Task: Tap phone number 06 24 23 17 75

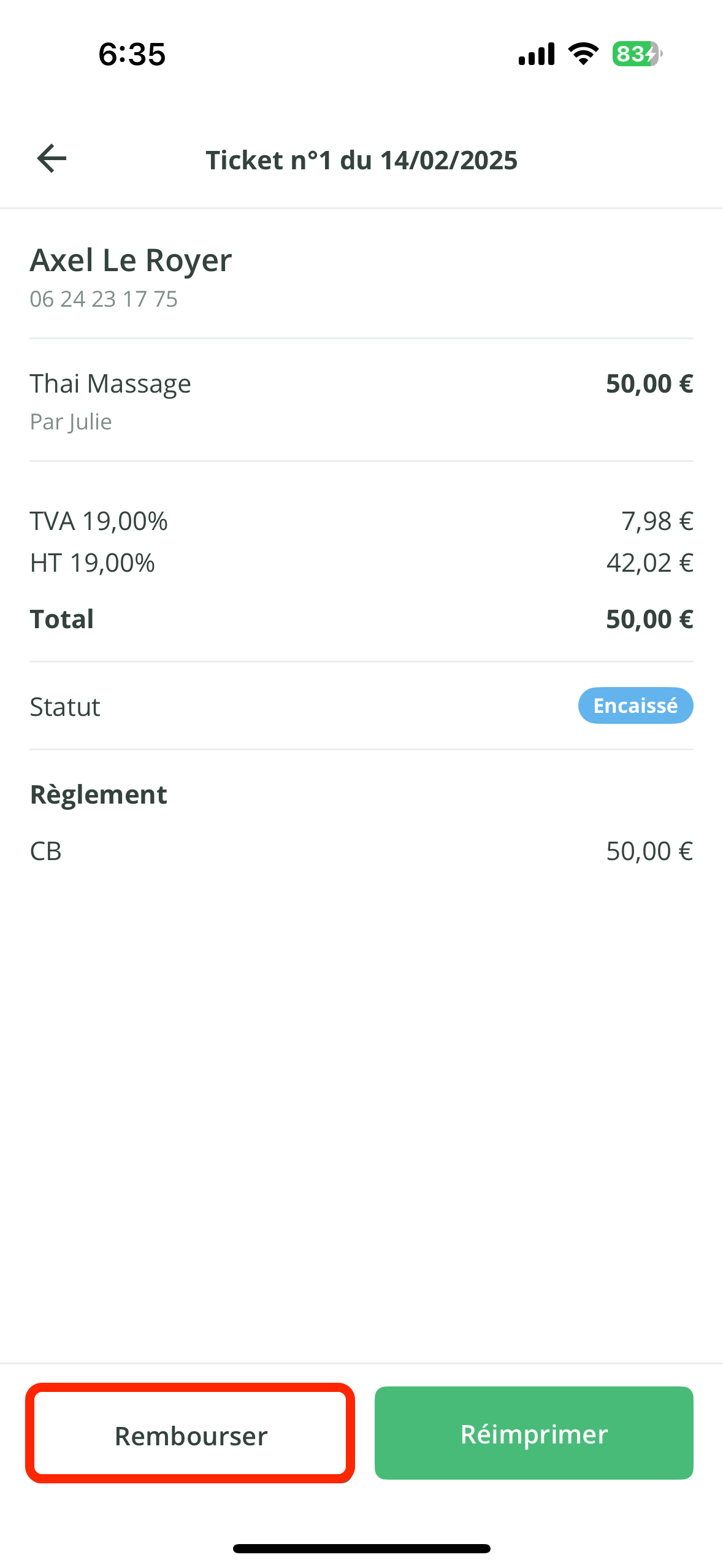Action: pos(104,299)
